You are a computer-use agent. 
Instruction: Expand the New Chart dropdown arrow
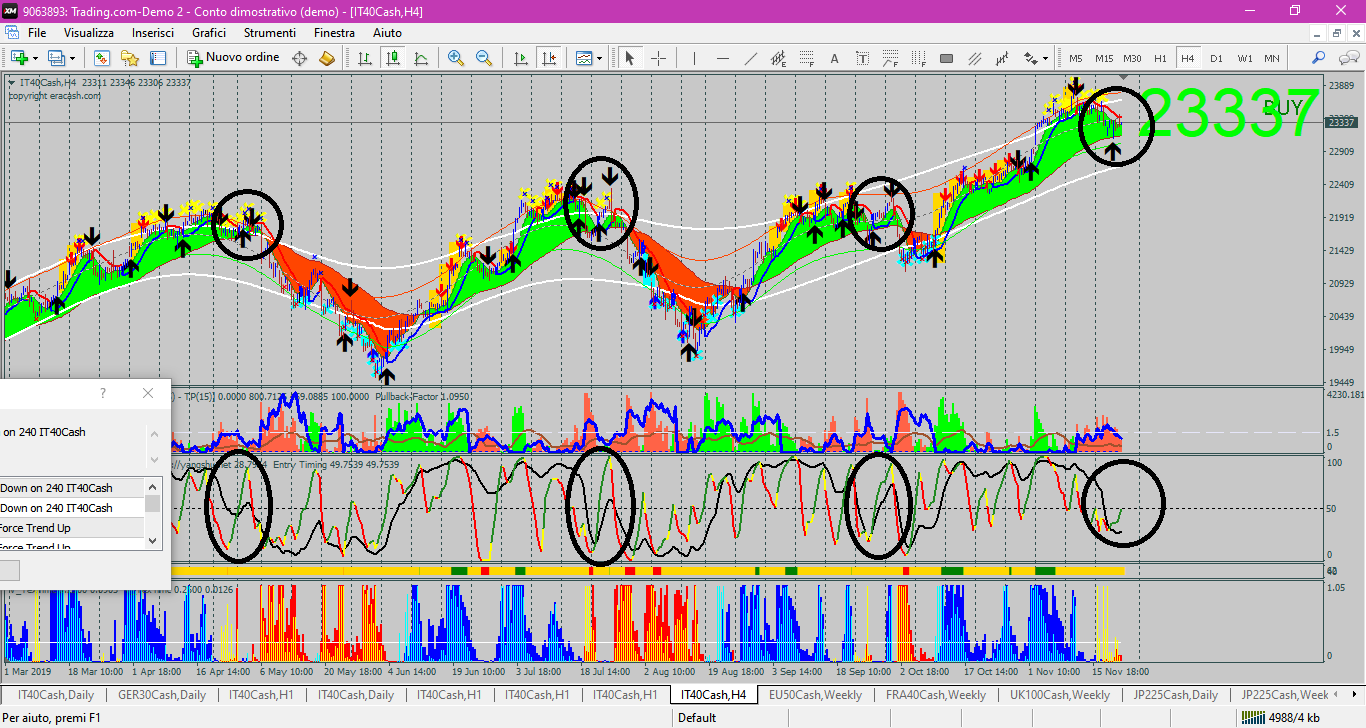(x=35, y=58)
